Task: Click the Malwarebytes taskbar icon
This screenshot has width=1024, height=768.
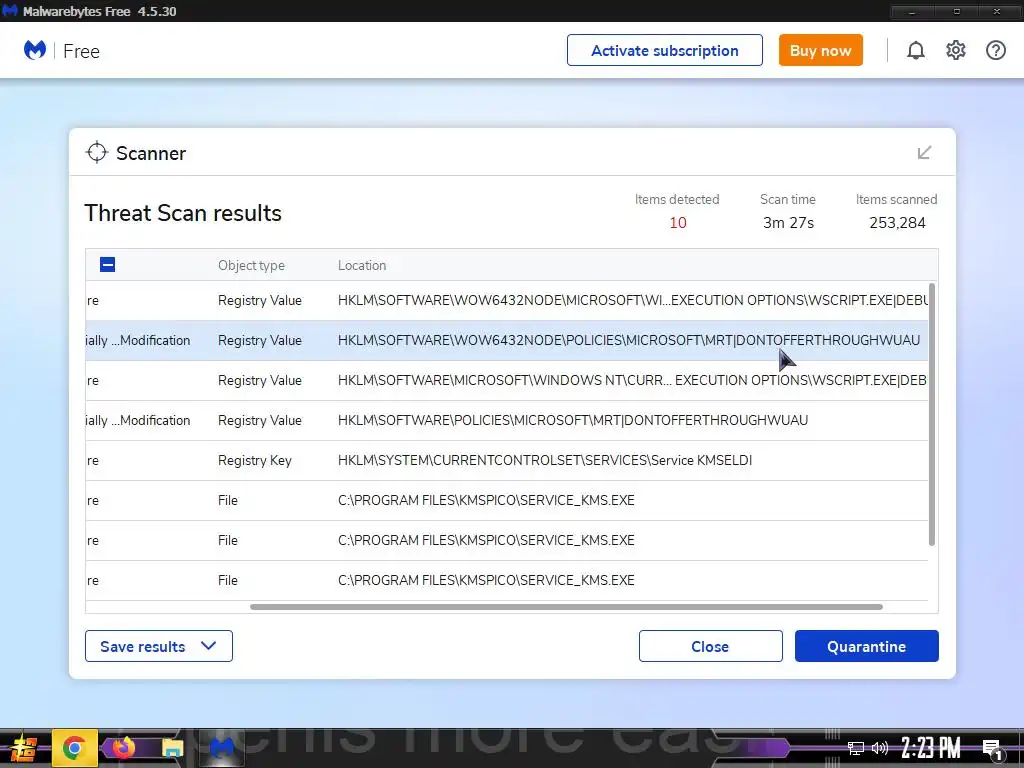Action: [222, 748]
